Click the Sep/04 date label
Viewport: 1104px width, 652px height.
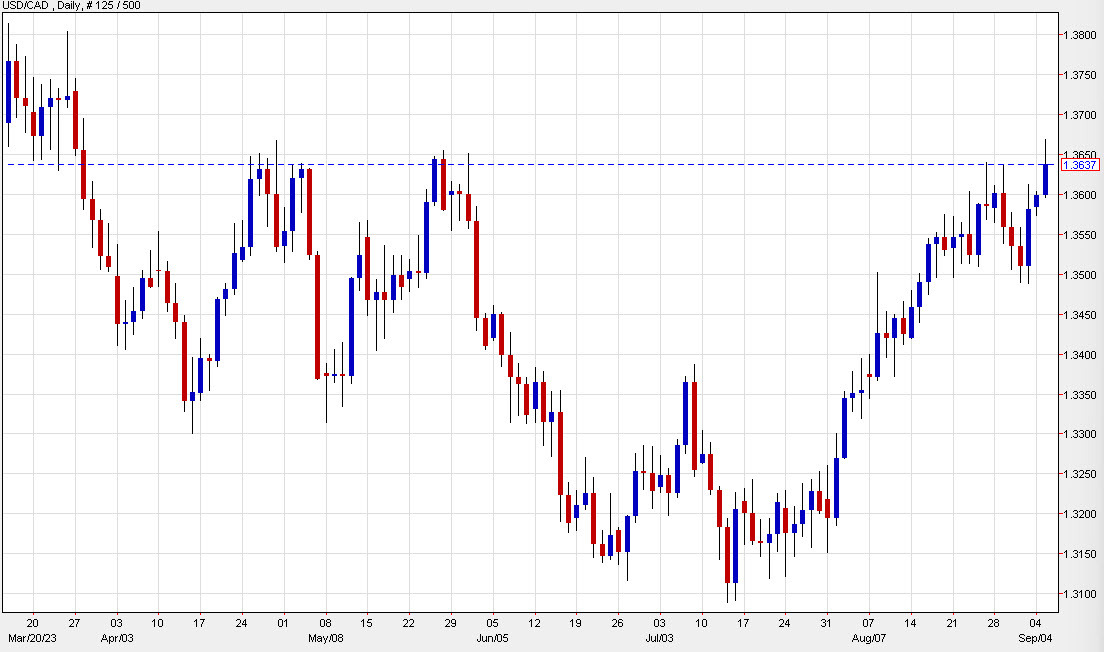click(x=1036, y=639)
